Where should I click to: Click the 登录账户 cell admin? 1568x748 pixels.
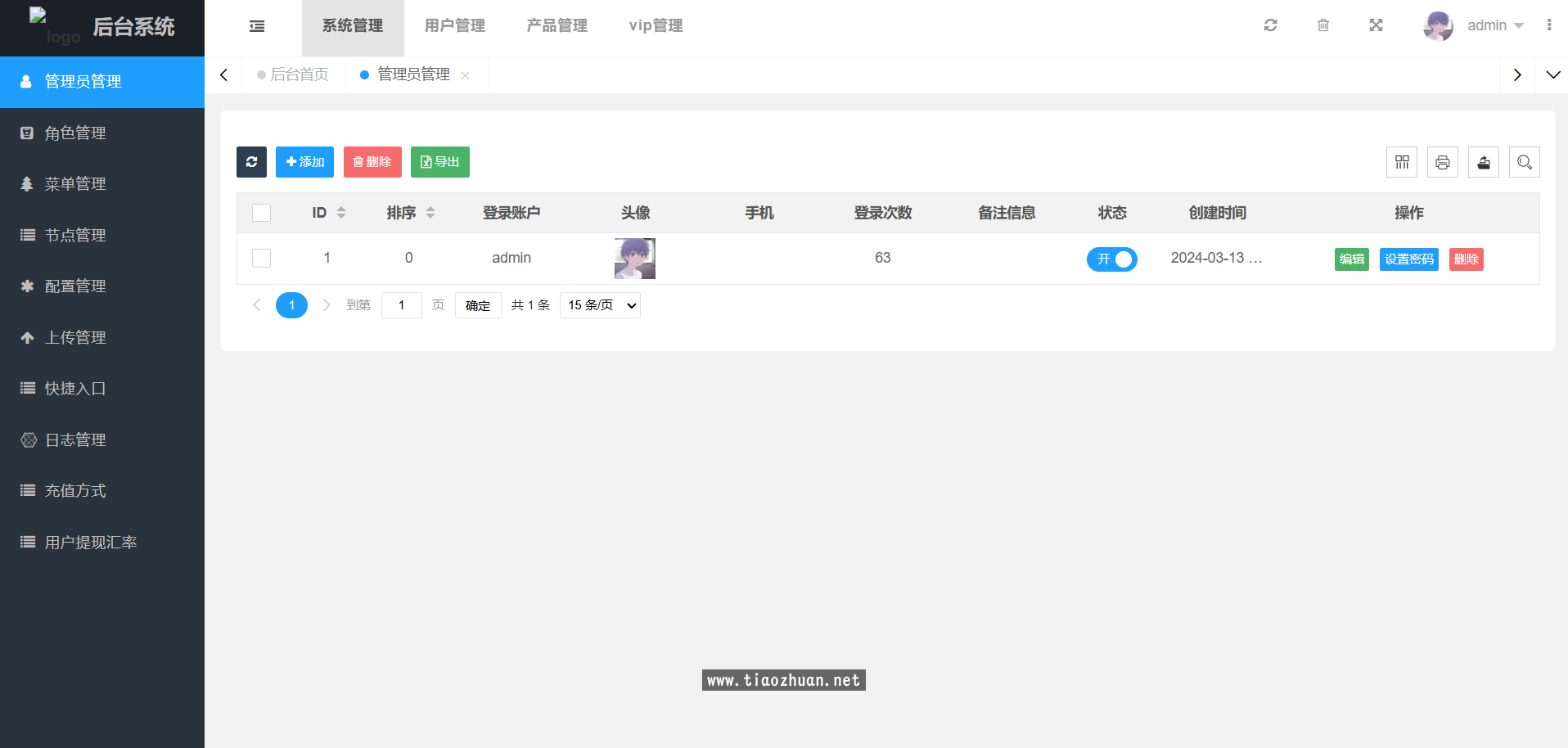511,258
